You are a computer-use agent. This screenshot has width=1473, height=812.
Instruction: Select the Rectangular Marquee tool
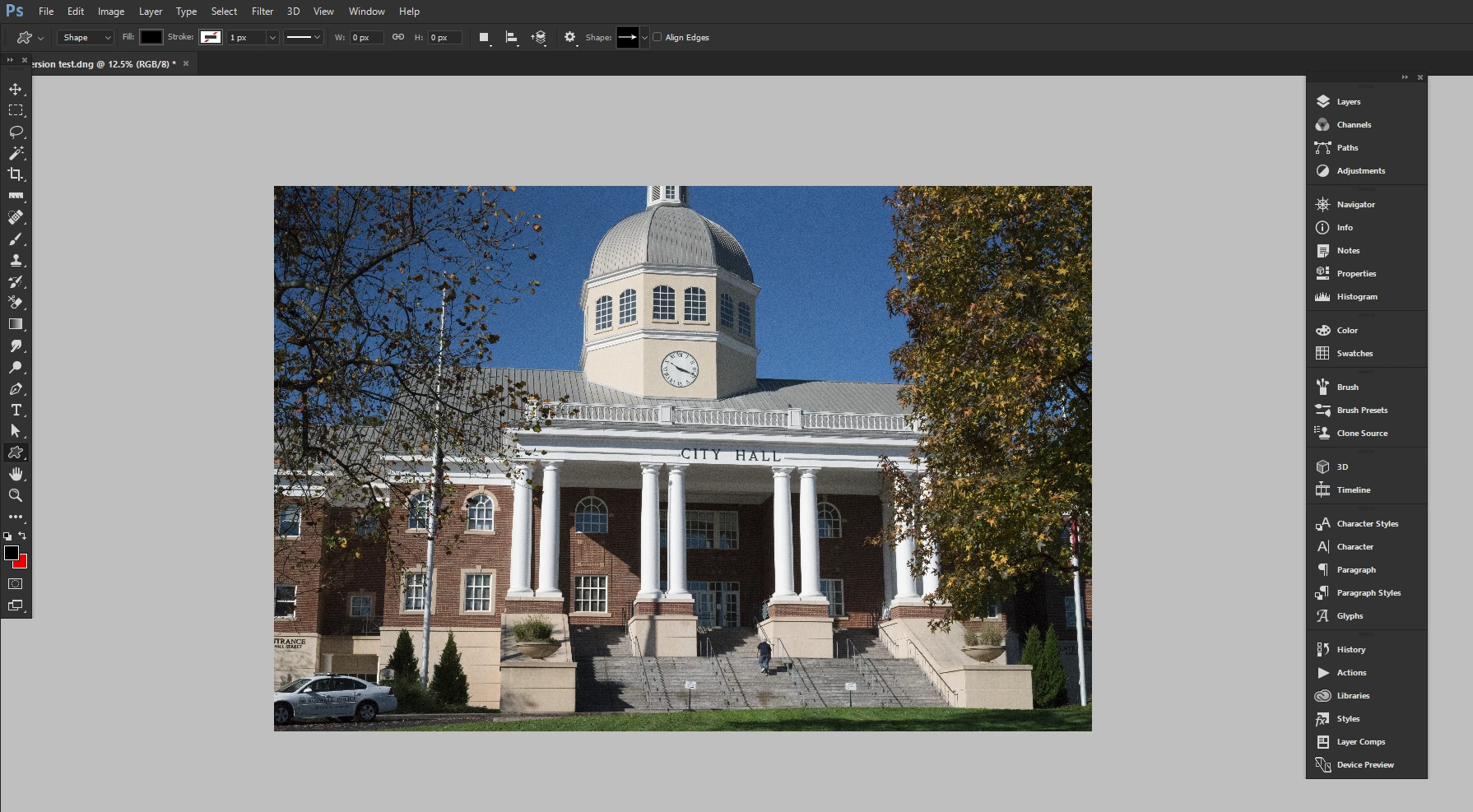[x=16, y=110]
